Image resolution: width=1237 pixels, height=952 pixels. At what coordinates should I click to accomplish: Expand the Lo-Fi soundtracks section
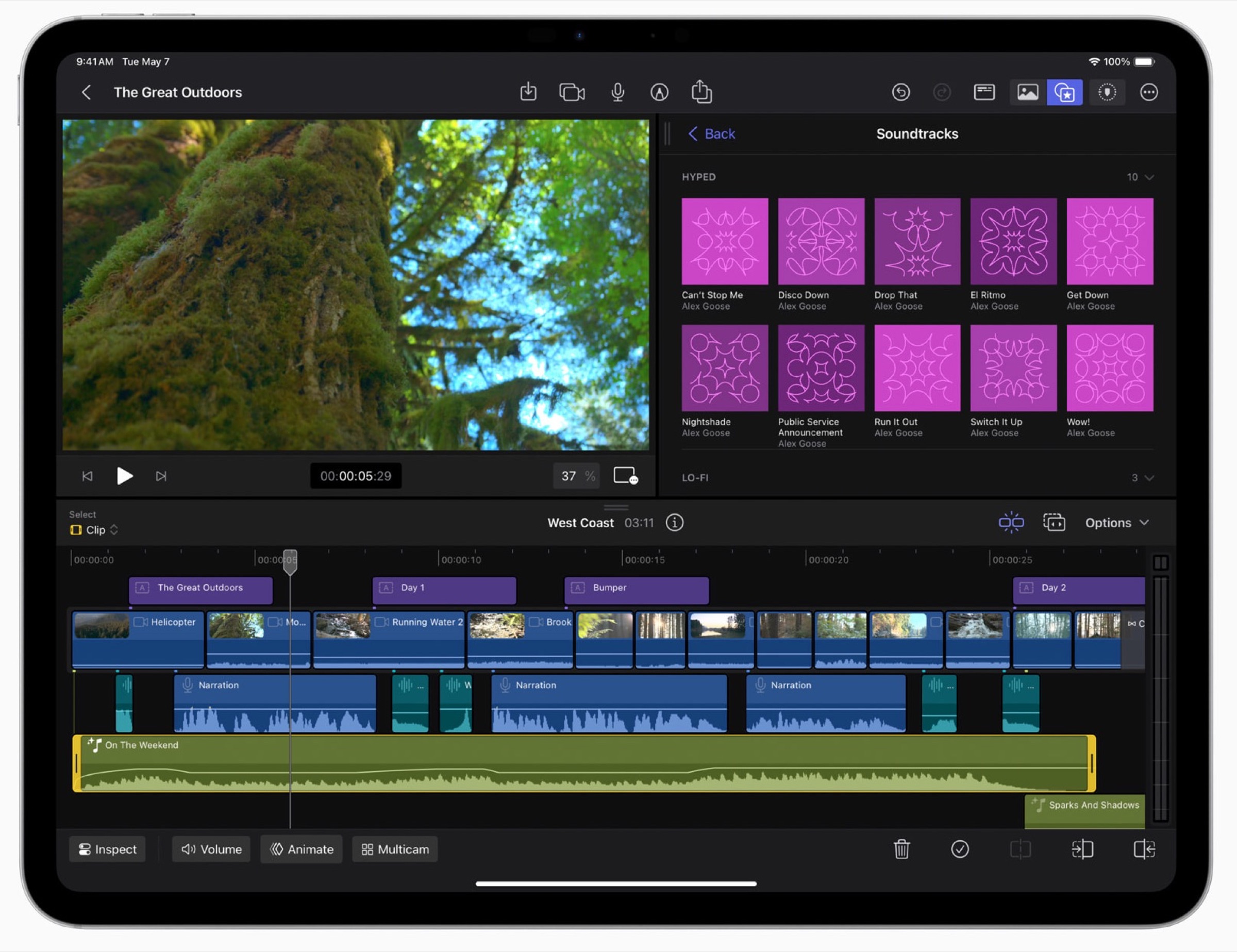1149,478
